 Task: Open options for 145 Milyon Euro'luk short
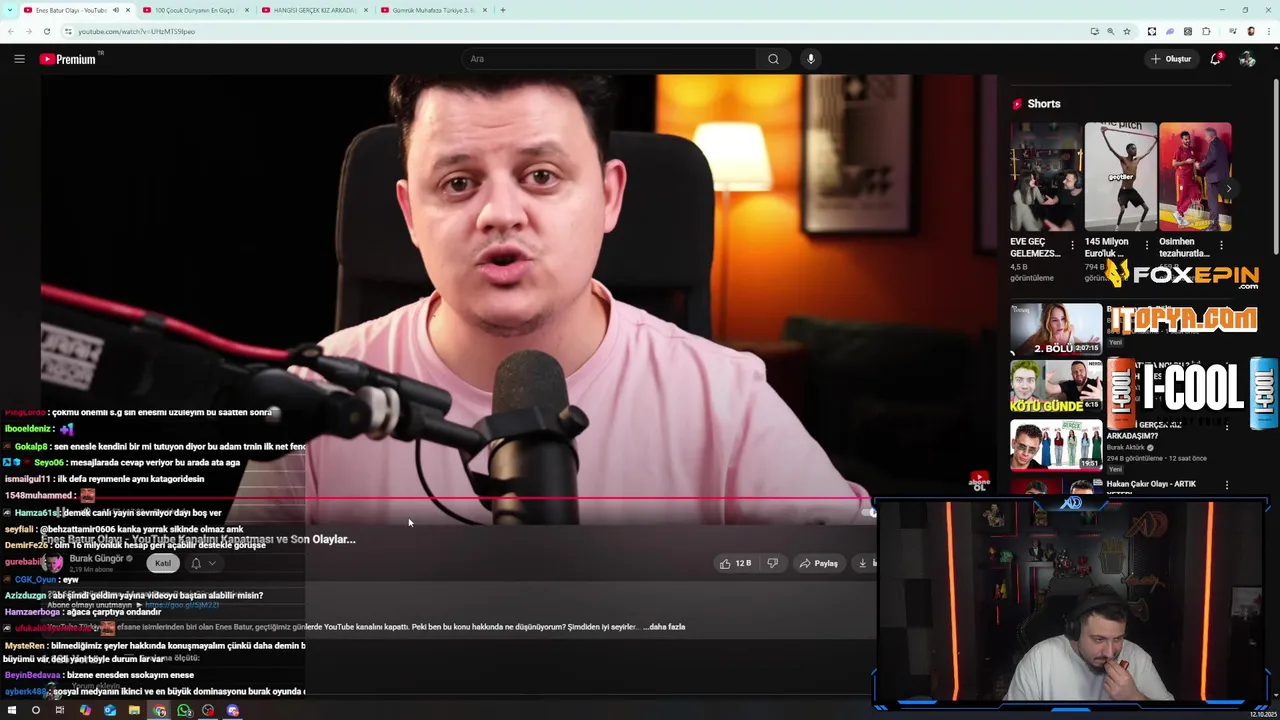pos(1147,244)
